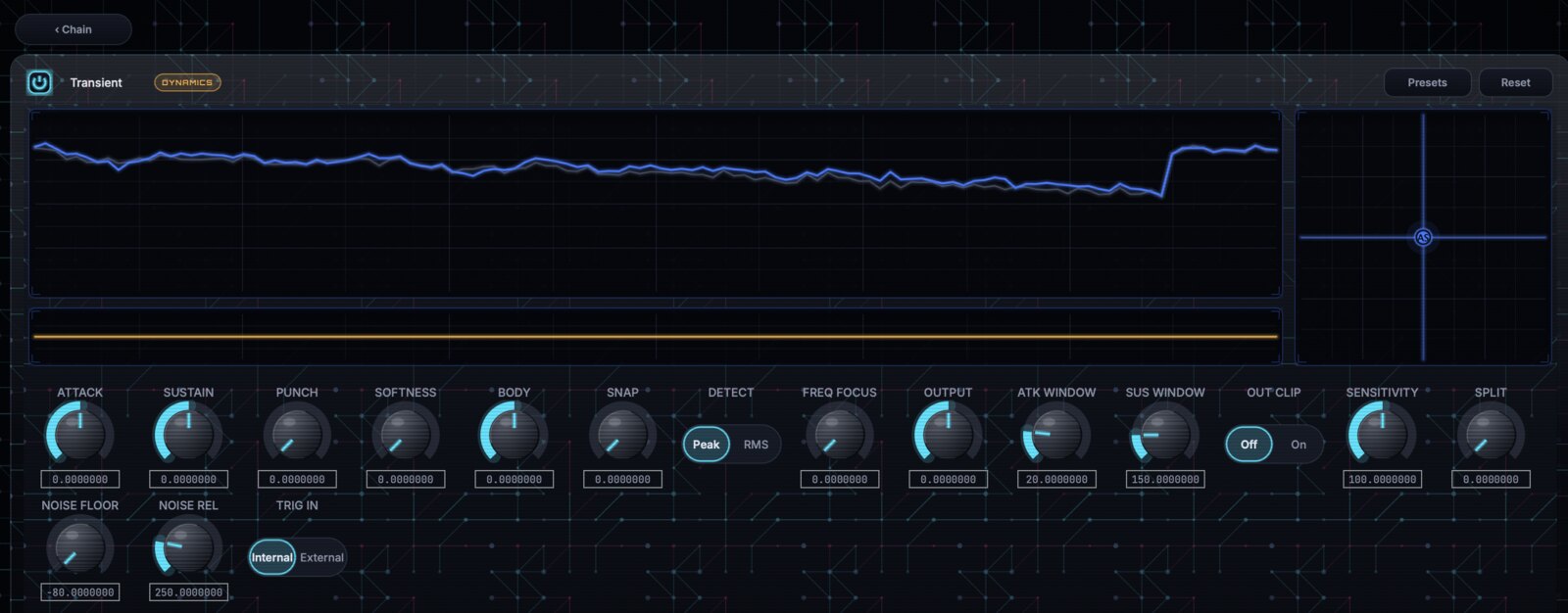The image size is (1568, 613).
Task: Select External trigger input
Action: 321,558
